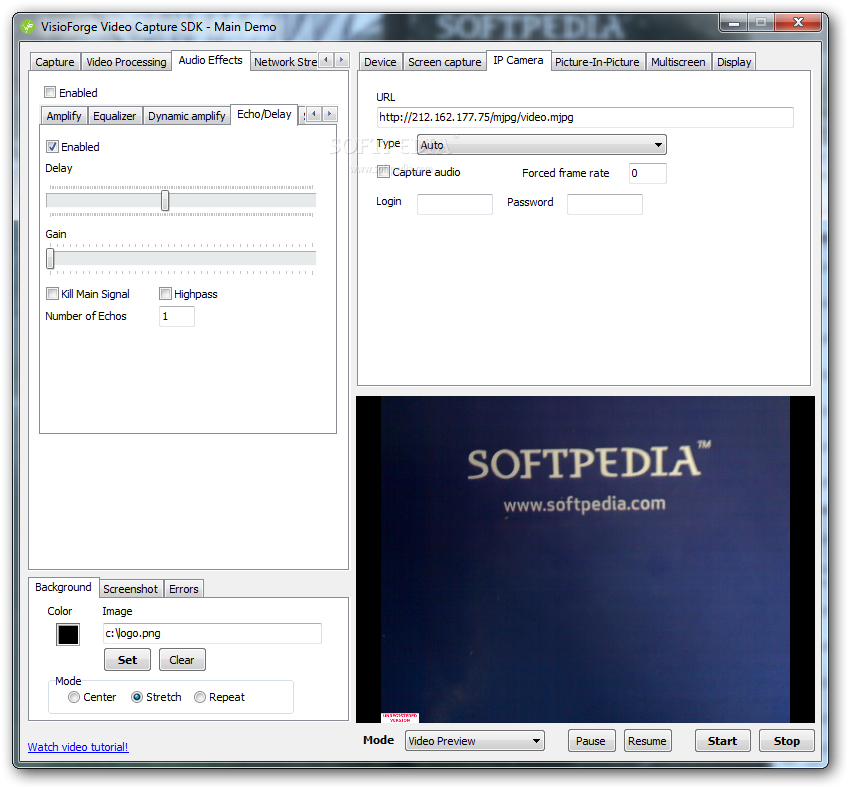Click the Password input field
849x789 pixels.
(605, 204)
